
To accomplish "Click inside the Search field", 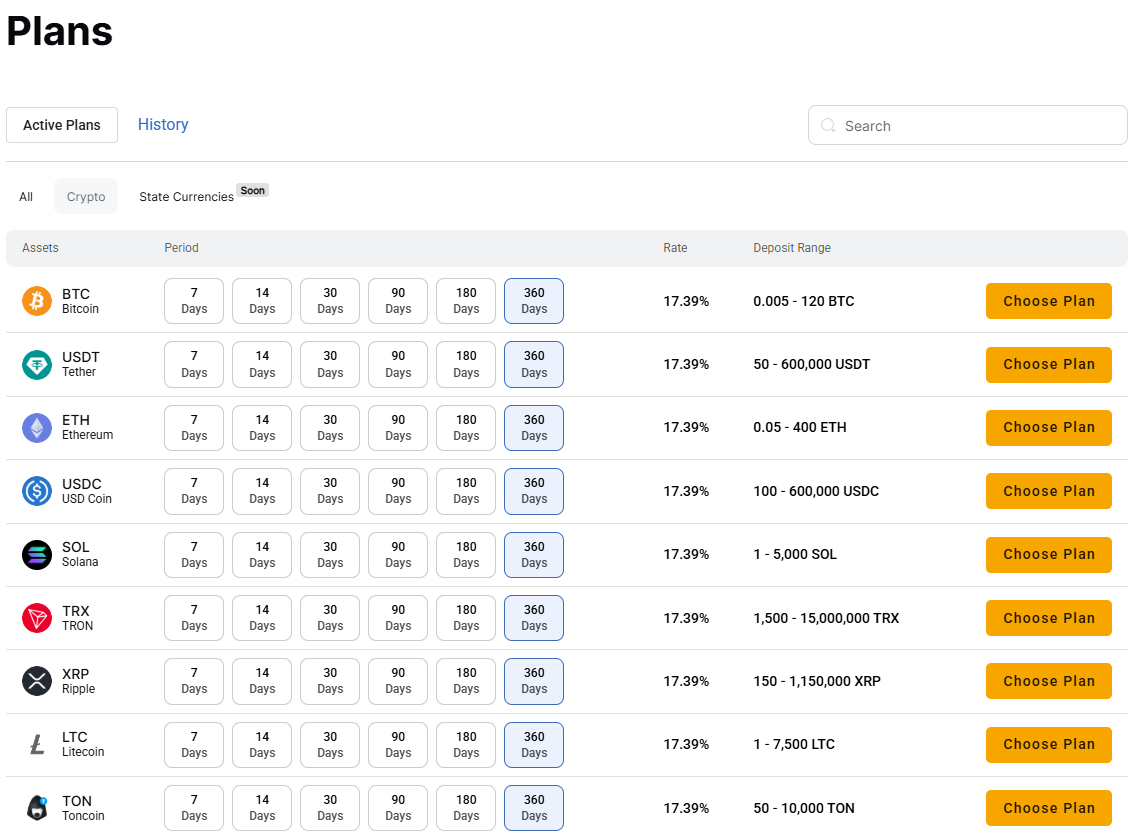I will click(966, 125).
